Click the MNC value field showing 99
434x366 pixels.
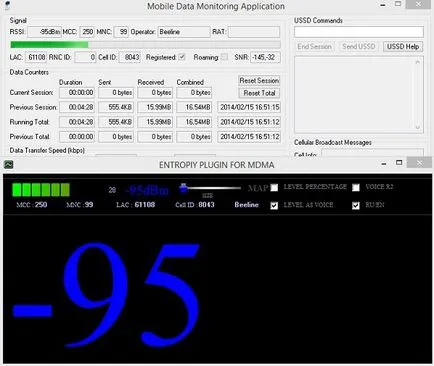[x=121, y=32]
